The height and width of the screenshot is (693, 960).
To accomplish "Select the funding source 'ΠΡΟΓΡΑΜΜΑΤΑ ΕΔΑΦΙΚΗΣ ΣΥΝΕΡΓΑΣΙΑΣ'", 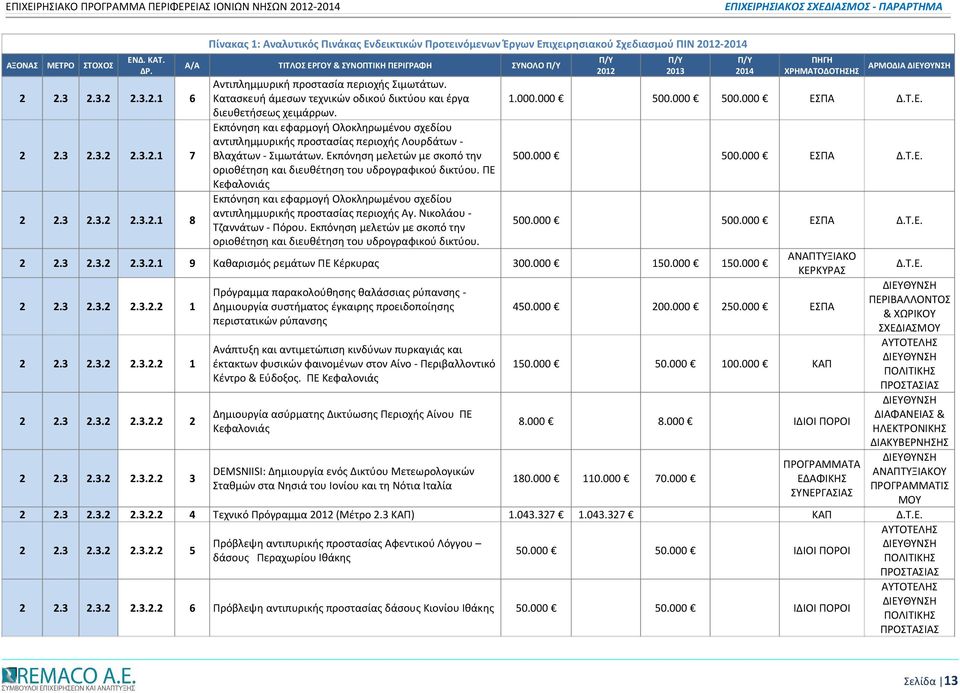I will tap(822, 479).
